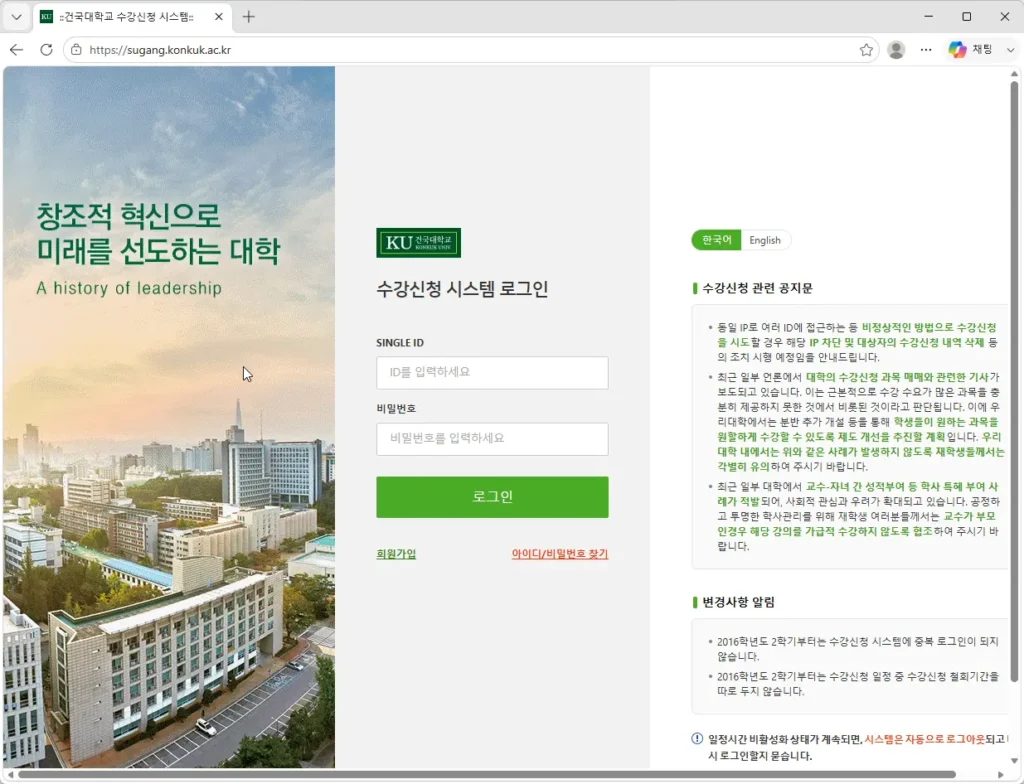Focus the 비밀번호 password field
The image size is (1024, 784).
[492, 438]
